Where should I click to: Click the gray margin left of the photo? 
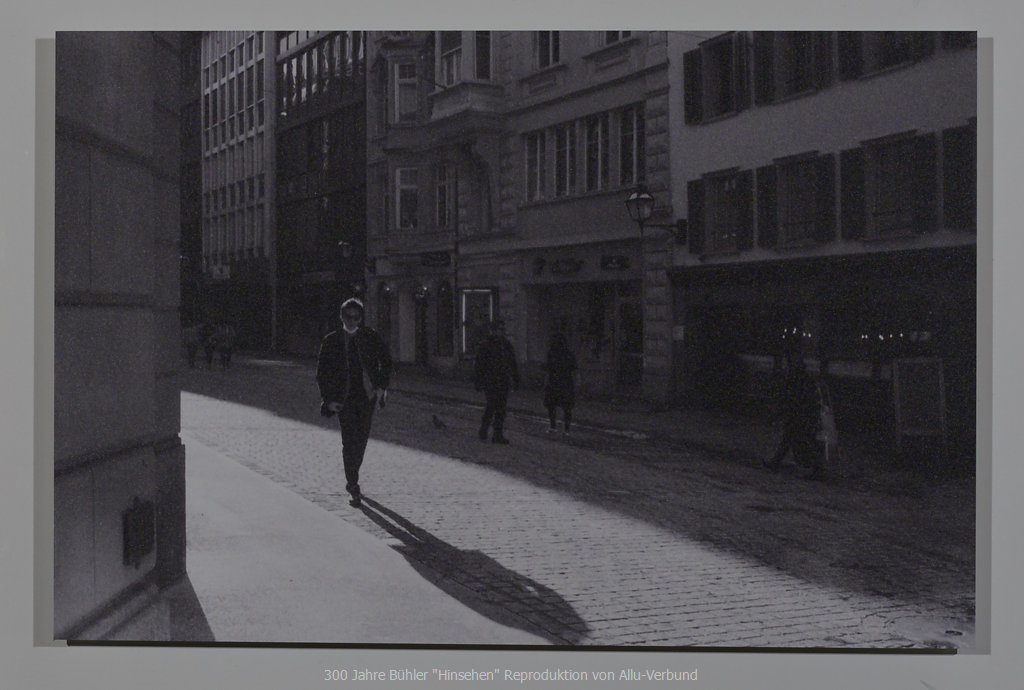[25, 340]
